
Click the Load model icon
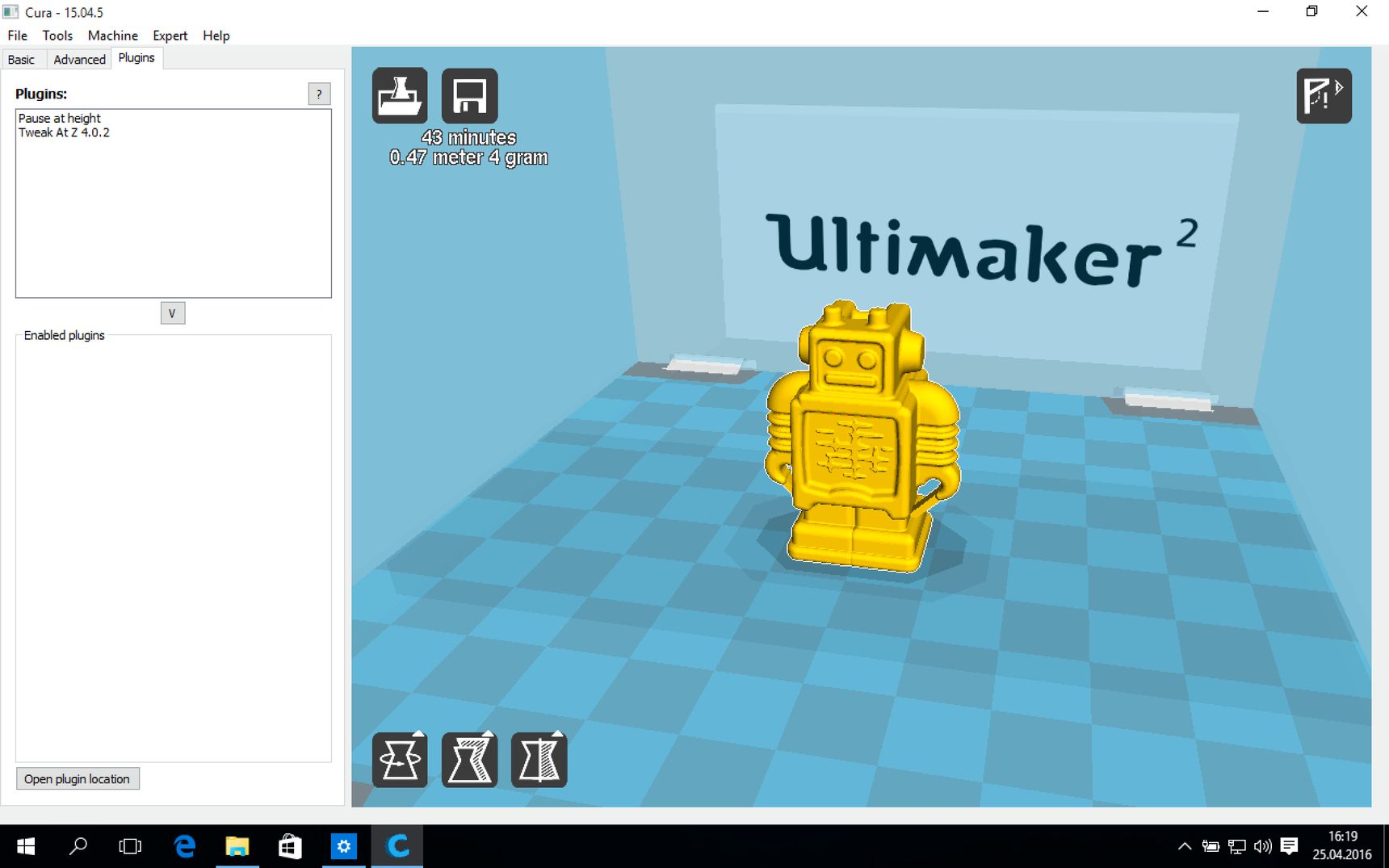(400, 95)
